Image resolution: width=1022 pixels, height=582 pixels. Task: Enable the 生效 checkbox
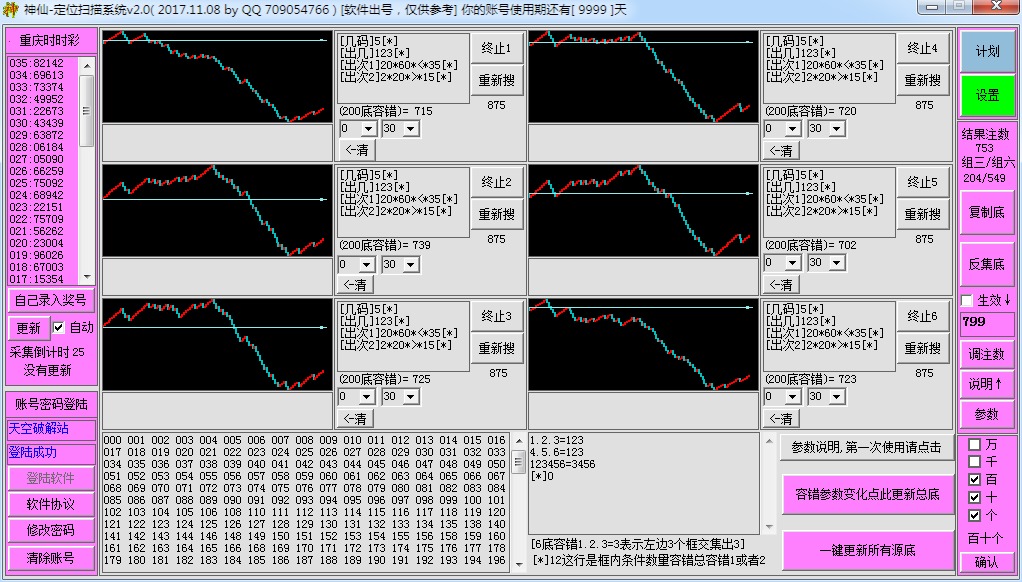point(967,300)
